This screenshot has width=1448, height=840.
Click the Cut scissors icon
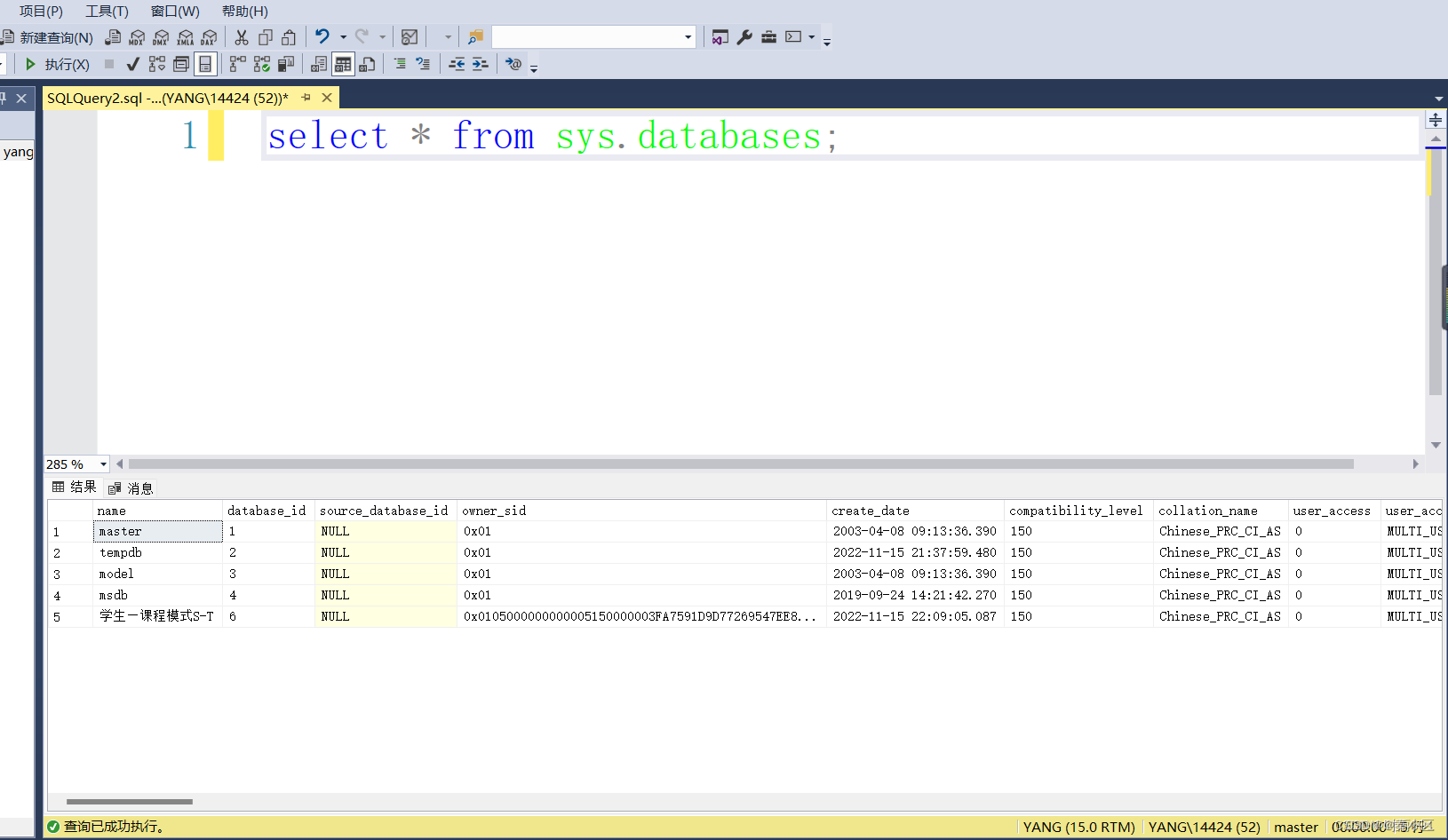pos(242,37)
